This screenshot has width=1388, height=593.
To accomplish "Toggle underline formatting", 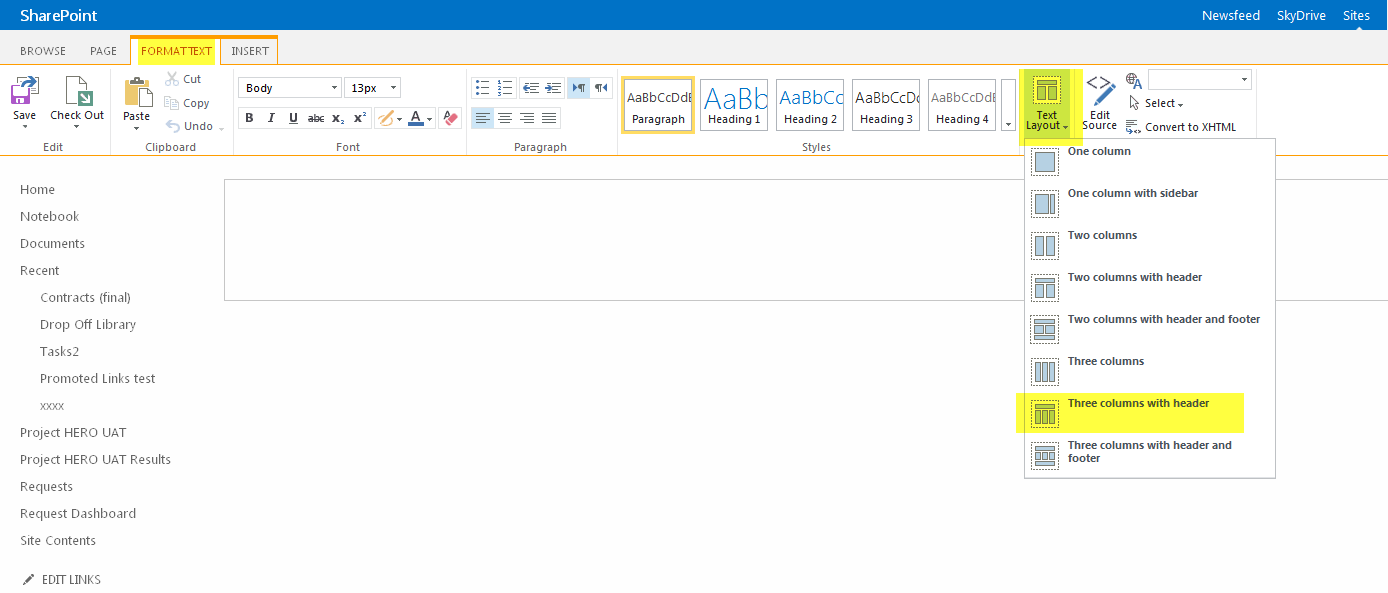I will click(x=293, y=118).
